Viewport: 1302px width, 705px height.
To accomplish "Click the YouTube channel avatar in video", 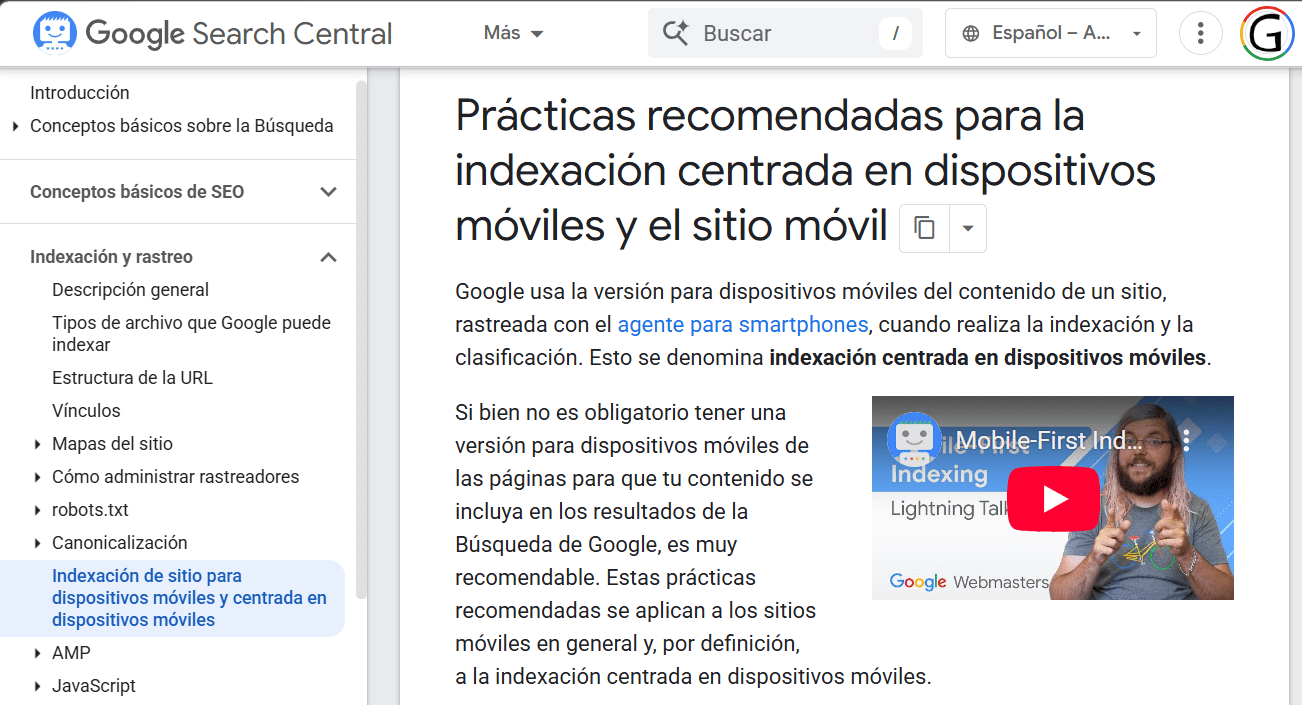I will [913, 439].
